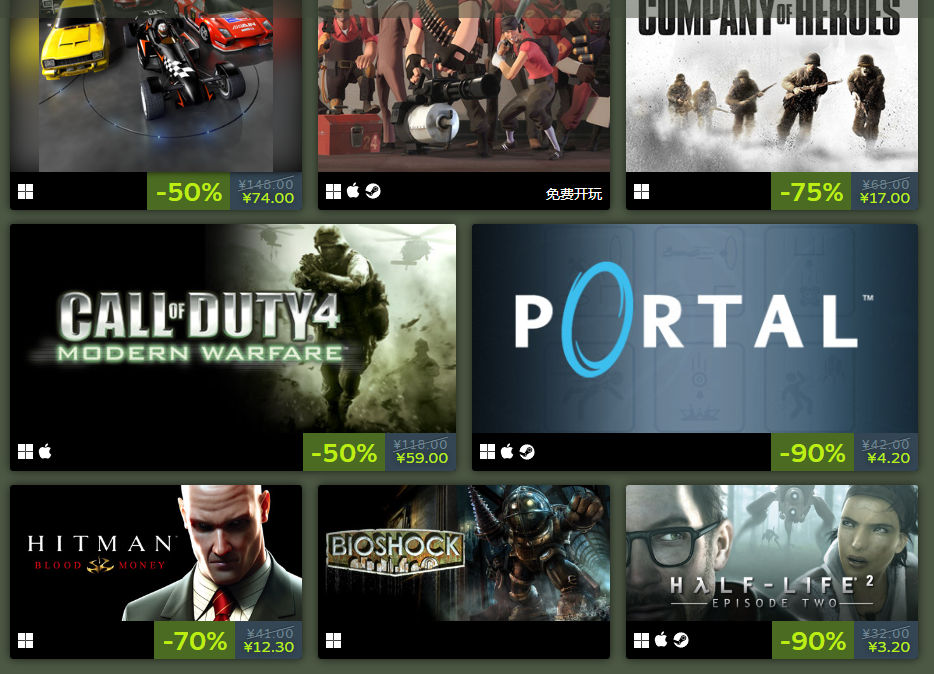
Task: Click the -90% ¥4.20 Portal price
Action: (x=845, y=453)
